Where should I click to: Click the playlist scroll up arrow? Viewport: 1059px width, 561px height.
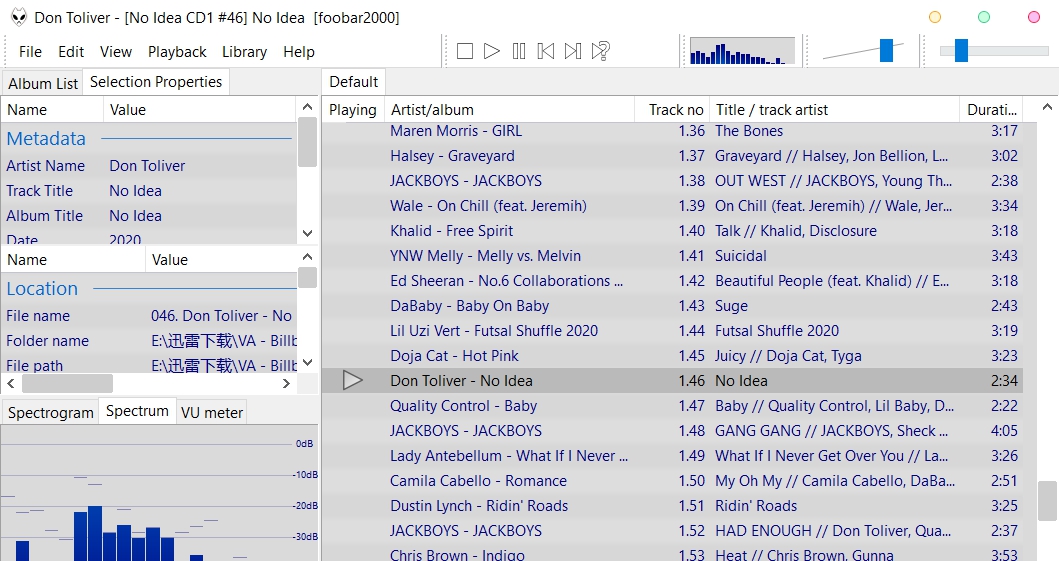[1047, 107]
